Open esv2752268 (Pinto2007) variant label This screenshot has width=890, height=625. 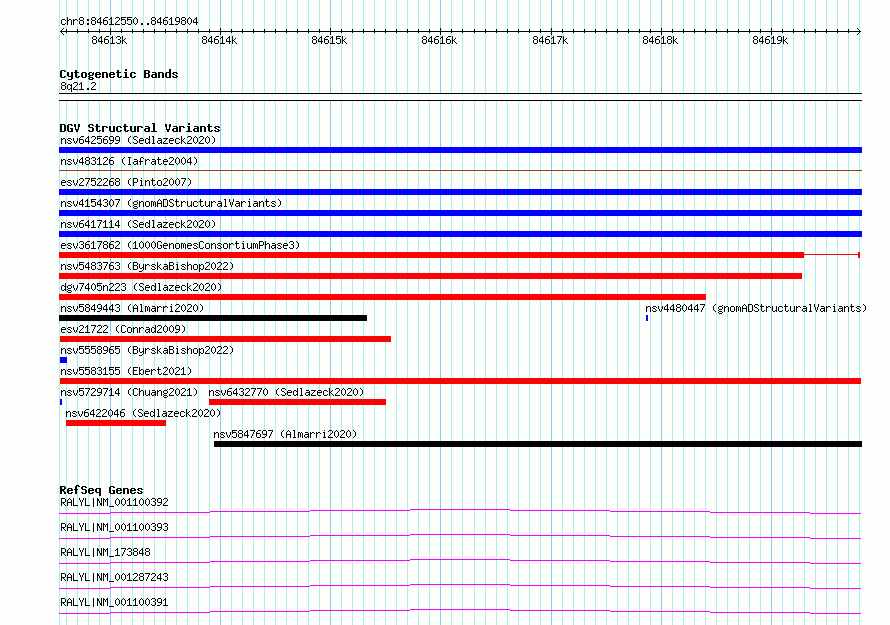(126, 182)
